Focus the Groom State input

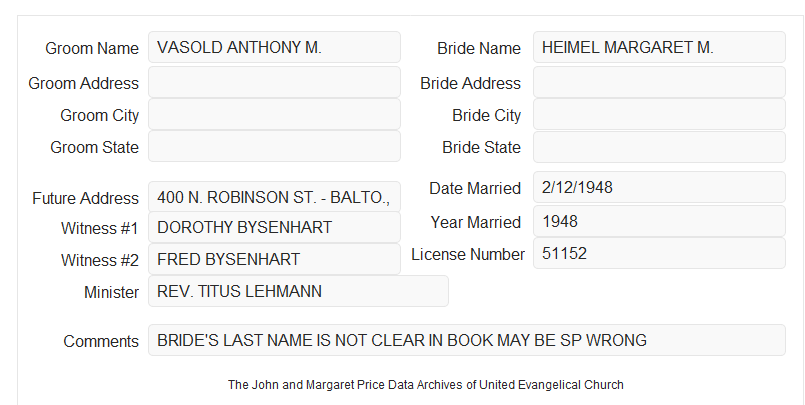[x=274, y=146]
